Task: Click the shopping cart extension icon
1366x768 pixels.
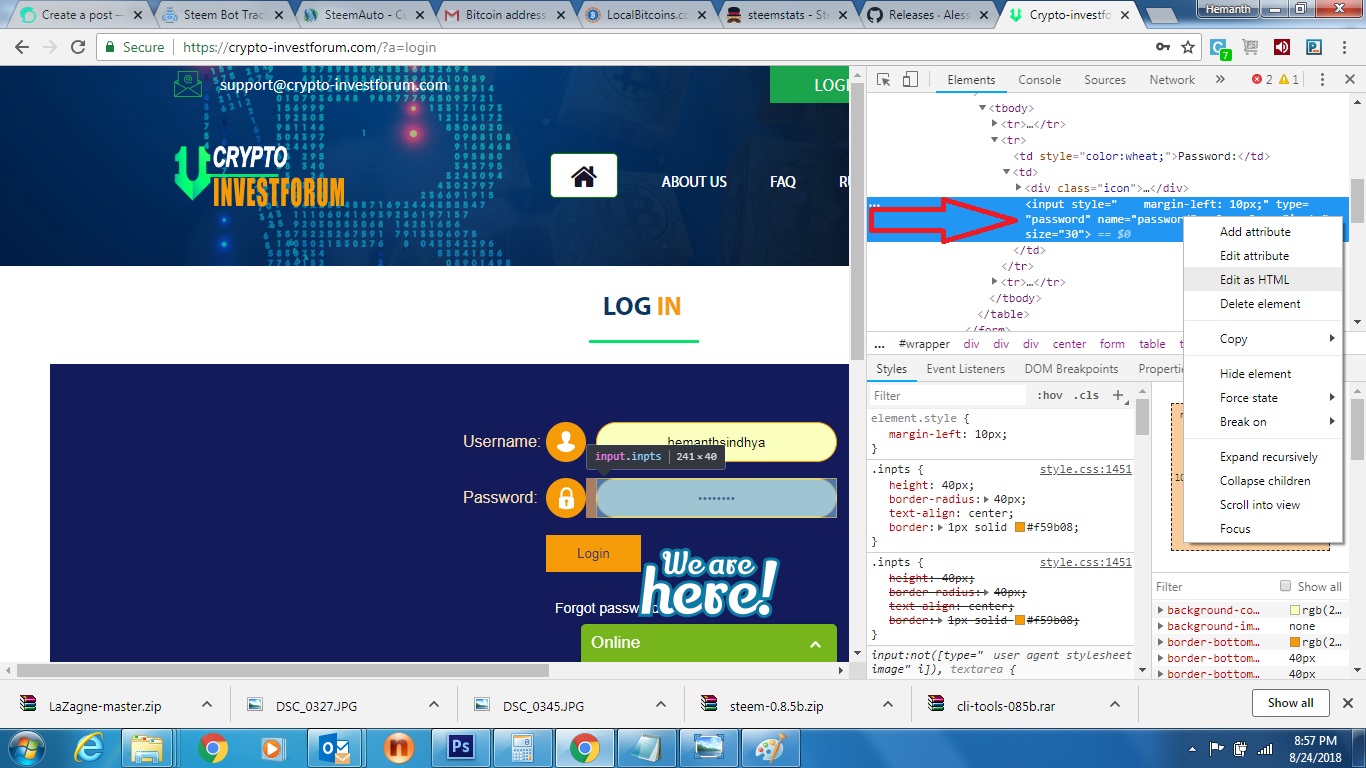Action: pos(1250,47)
